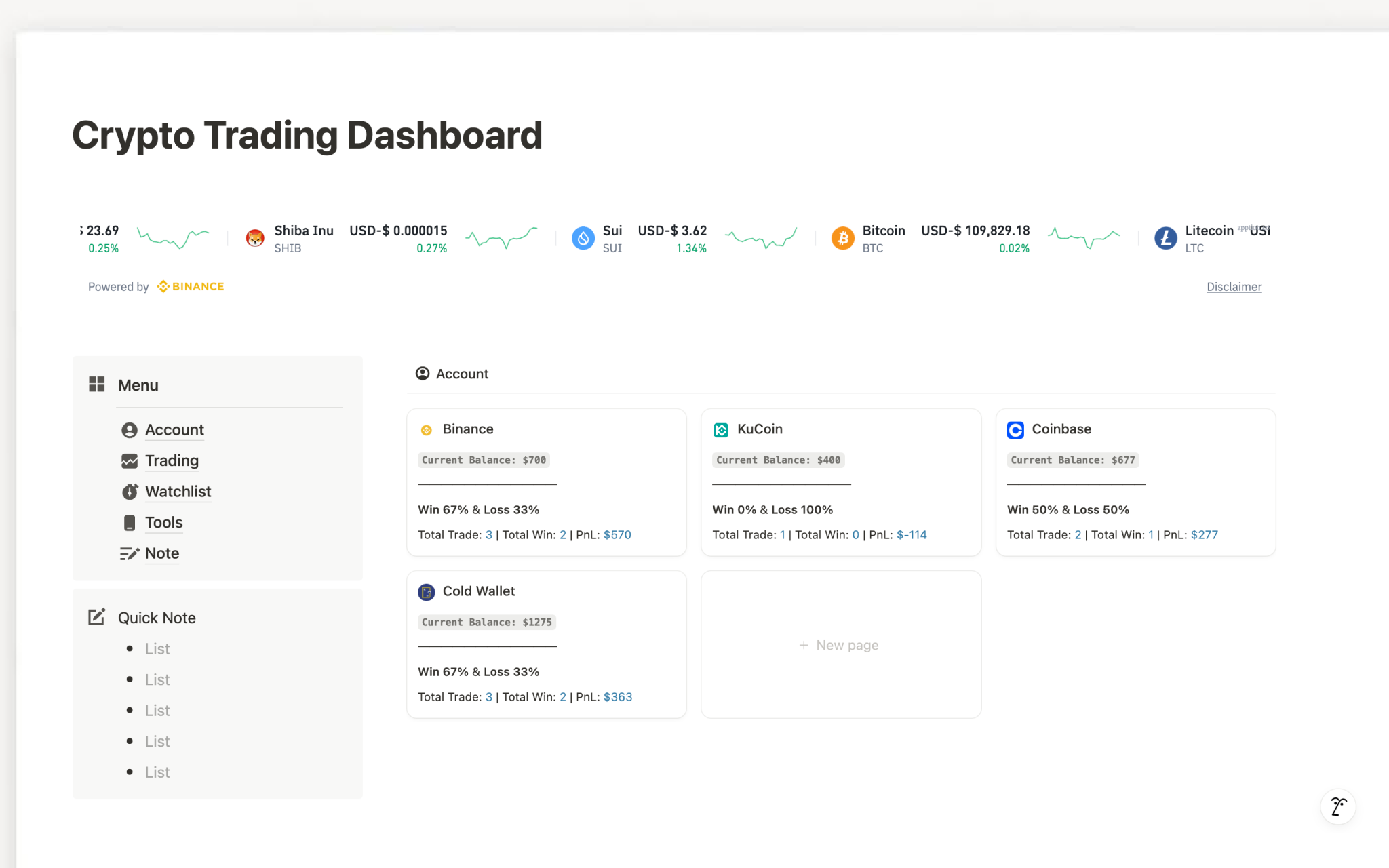This screenshot has width=1389, height=868.
Task: Click the Binance PnL value $570
Action: click(x=617, y=534)
